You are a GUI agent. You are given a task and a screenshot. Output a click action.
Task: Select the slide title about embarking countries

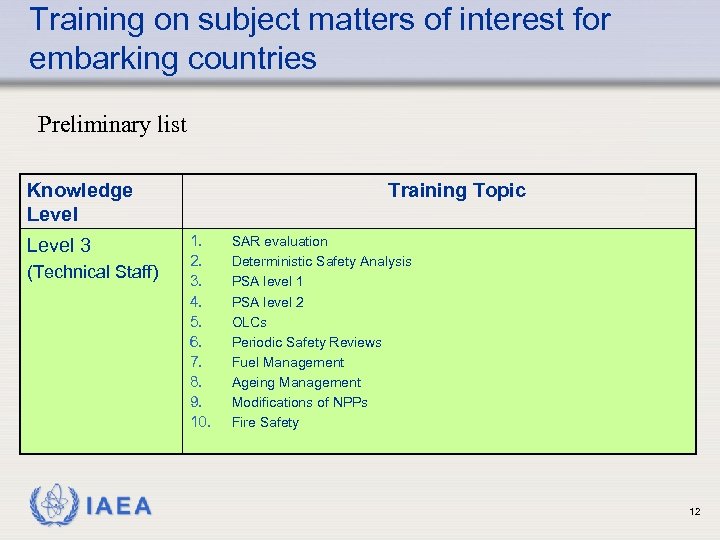point(320,38)
